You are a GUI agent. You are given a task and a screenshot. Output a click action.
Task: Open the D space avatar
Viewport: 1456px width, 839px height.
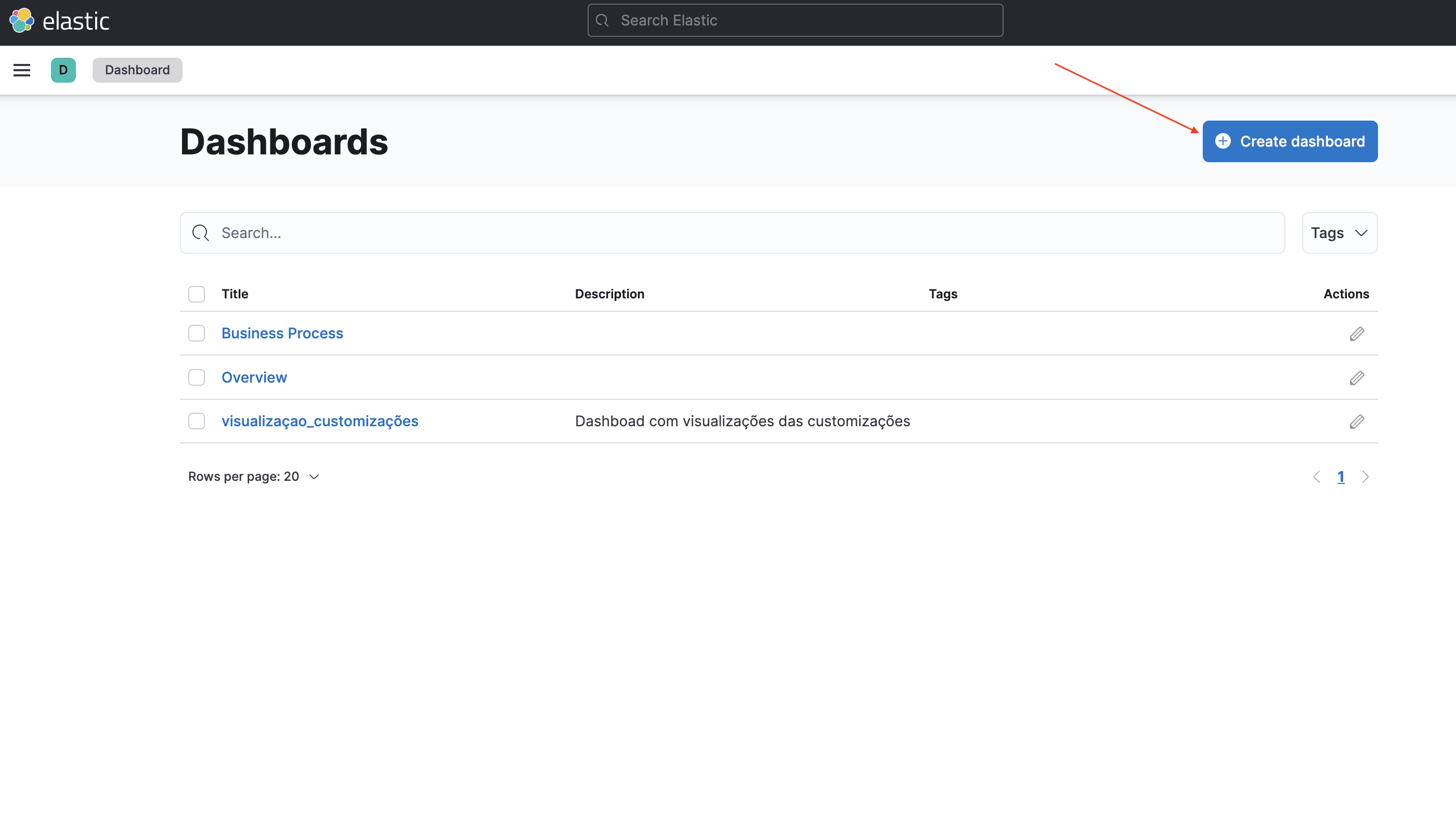[63, 70]
